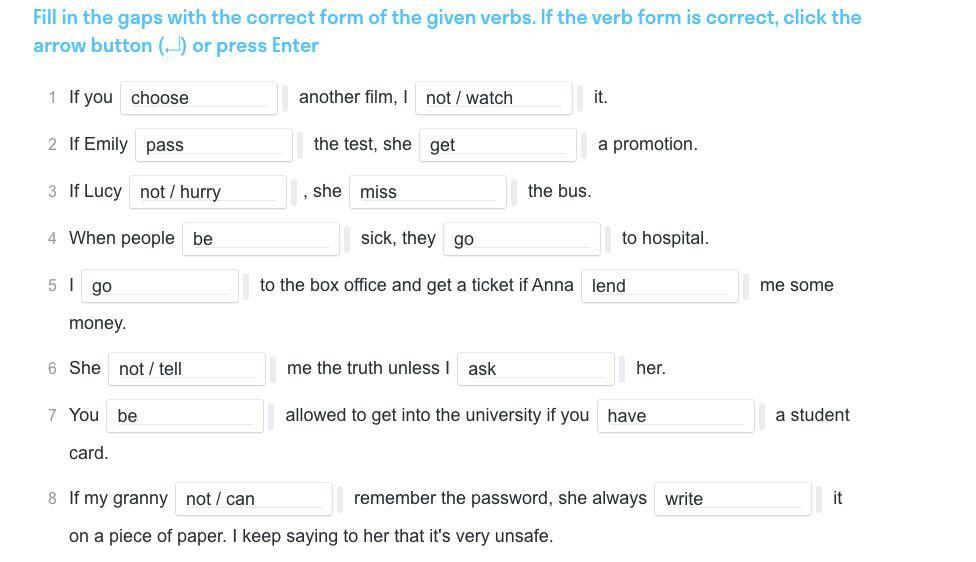The image size is (976, 562).
Task: Click the submit bar next to 'write' field
Action: pyautogui.click(x=820, y=499)
